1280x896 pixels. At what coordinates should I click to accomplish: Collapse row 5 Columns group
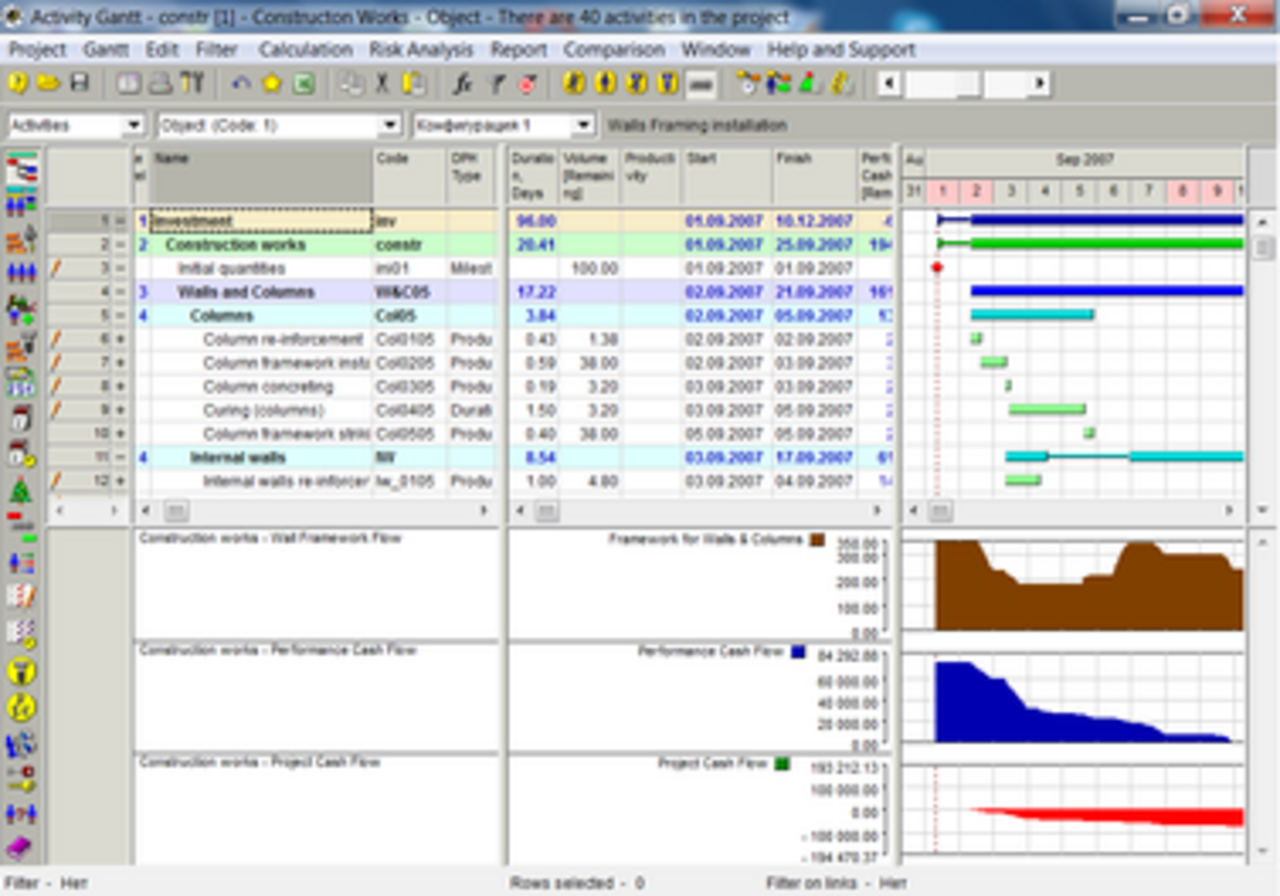(120, 316)
